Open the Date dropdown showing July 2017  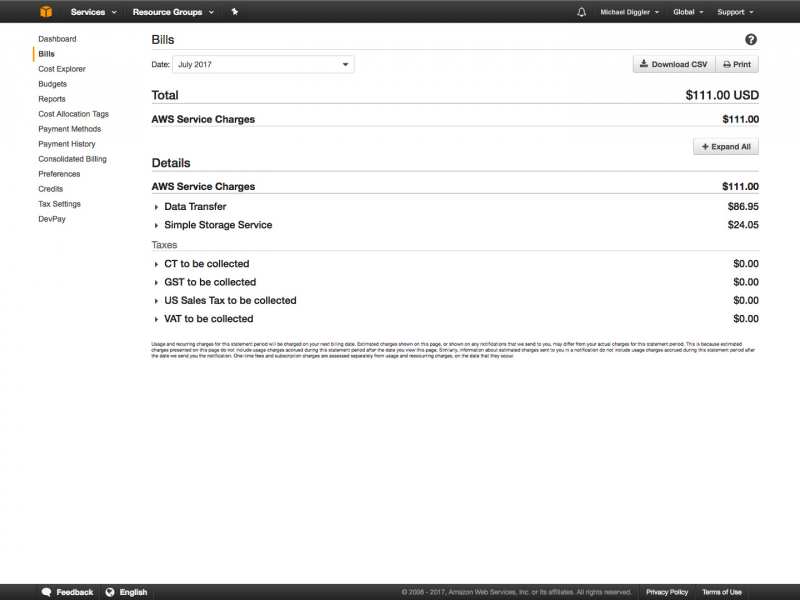click(x=264, y=64)
